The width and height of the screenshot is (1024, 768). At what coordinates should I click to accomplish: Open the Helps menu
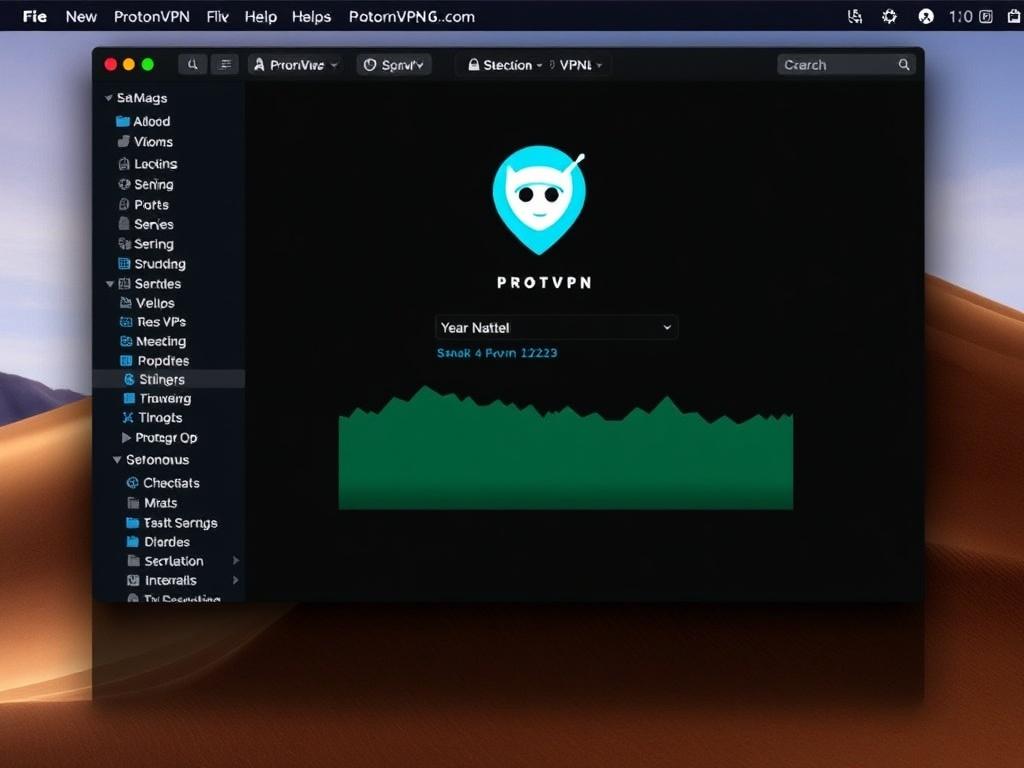pyautogui.click(x=311, y=16)
